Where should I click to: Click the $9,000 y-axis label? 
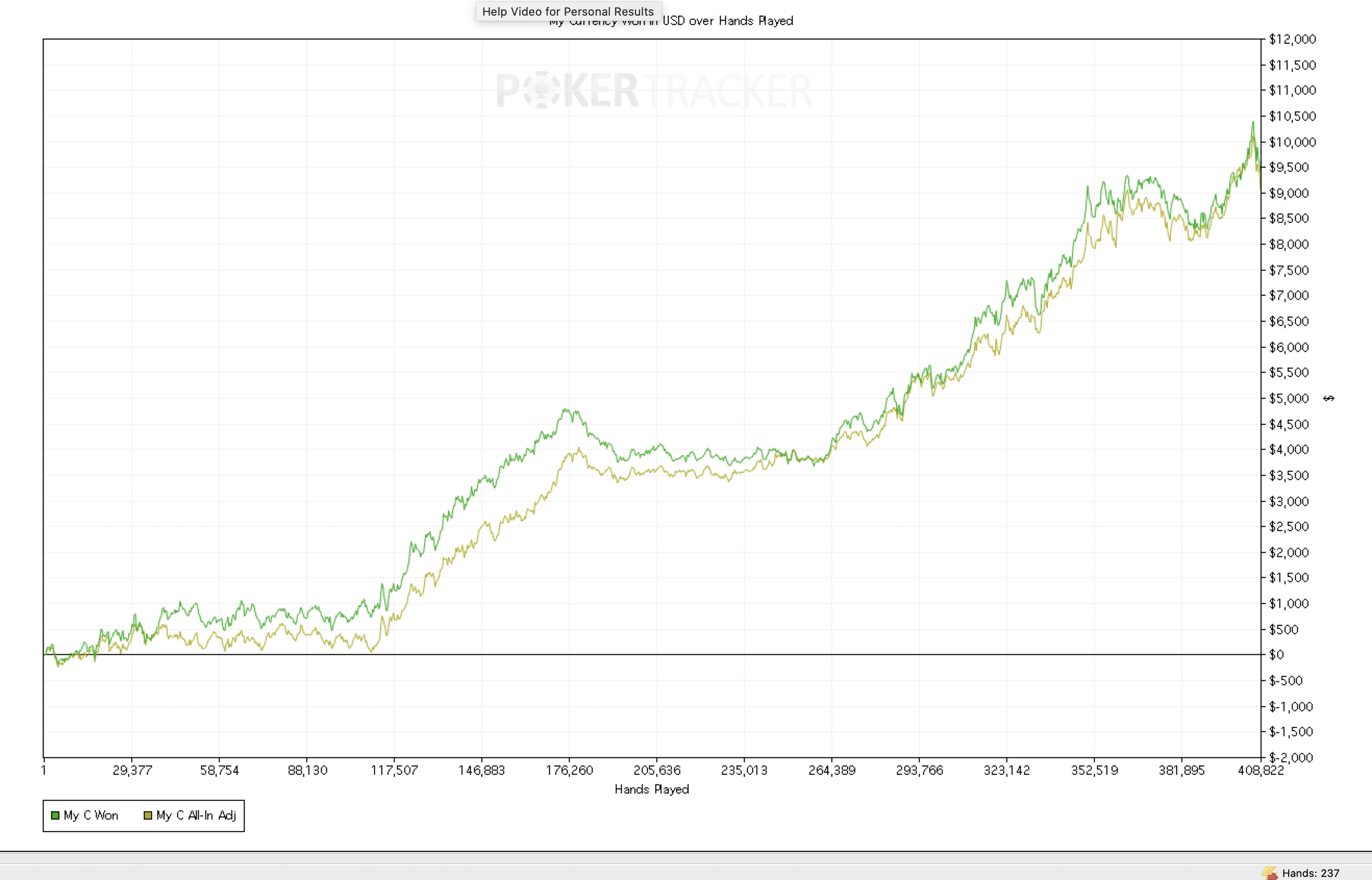click(1289, 193)
